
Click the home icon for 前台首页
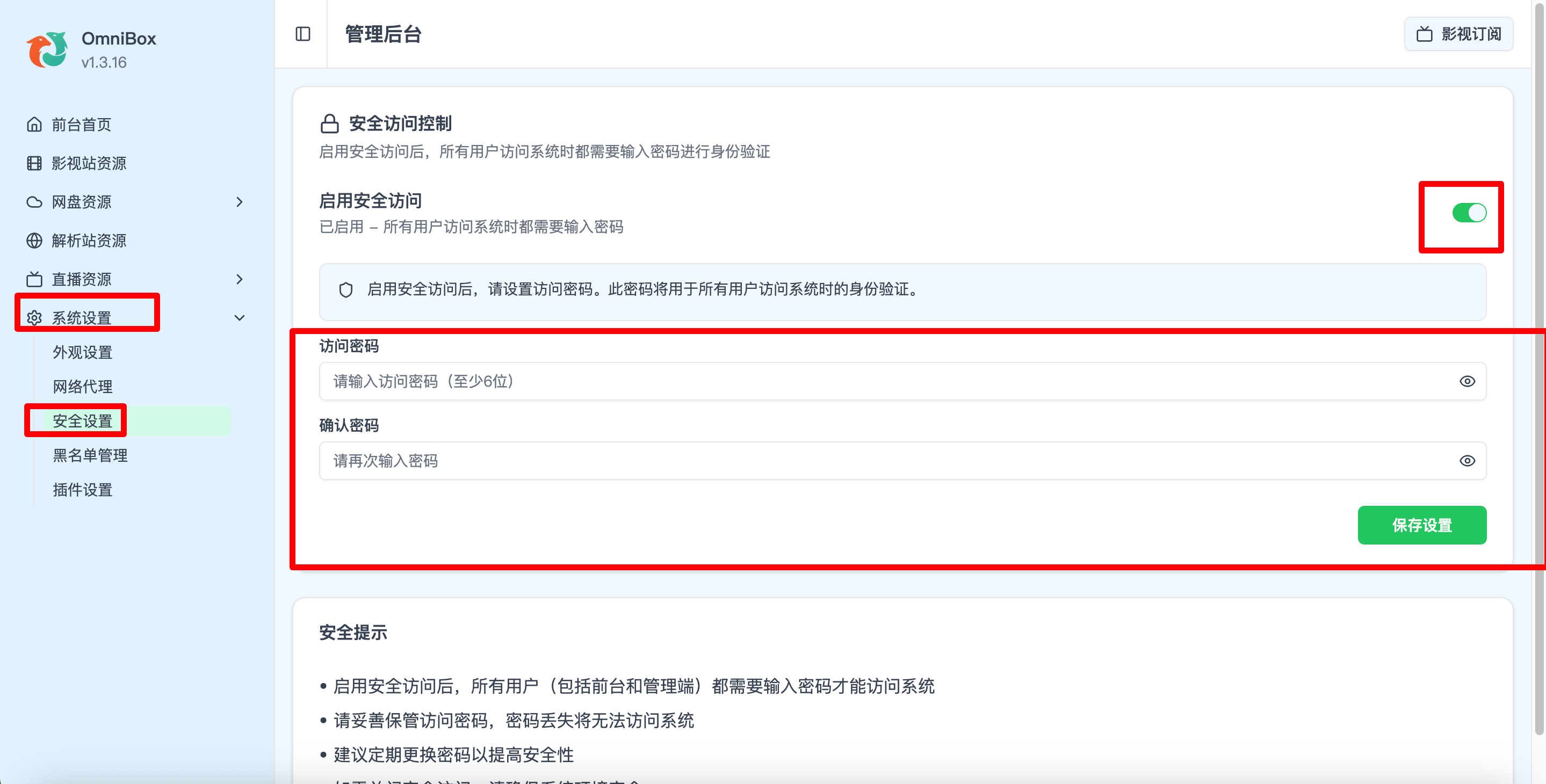point(34,124)
